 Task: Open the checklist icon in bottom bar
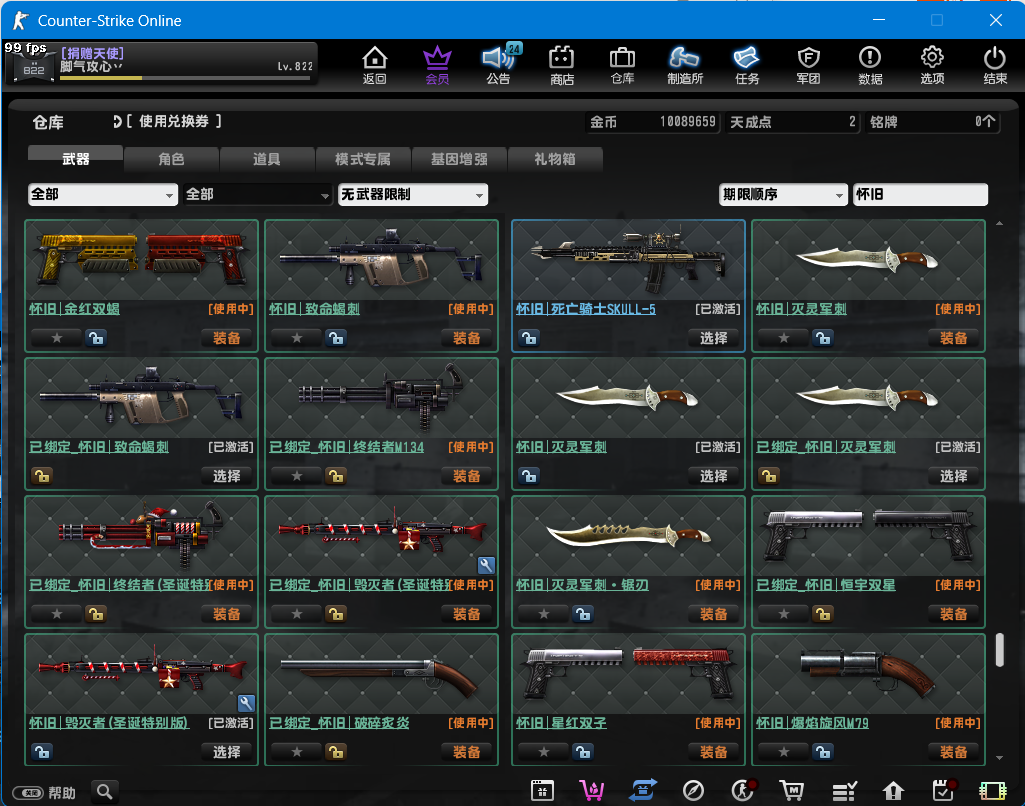click(x=845, y=791)
